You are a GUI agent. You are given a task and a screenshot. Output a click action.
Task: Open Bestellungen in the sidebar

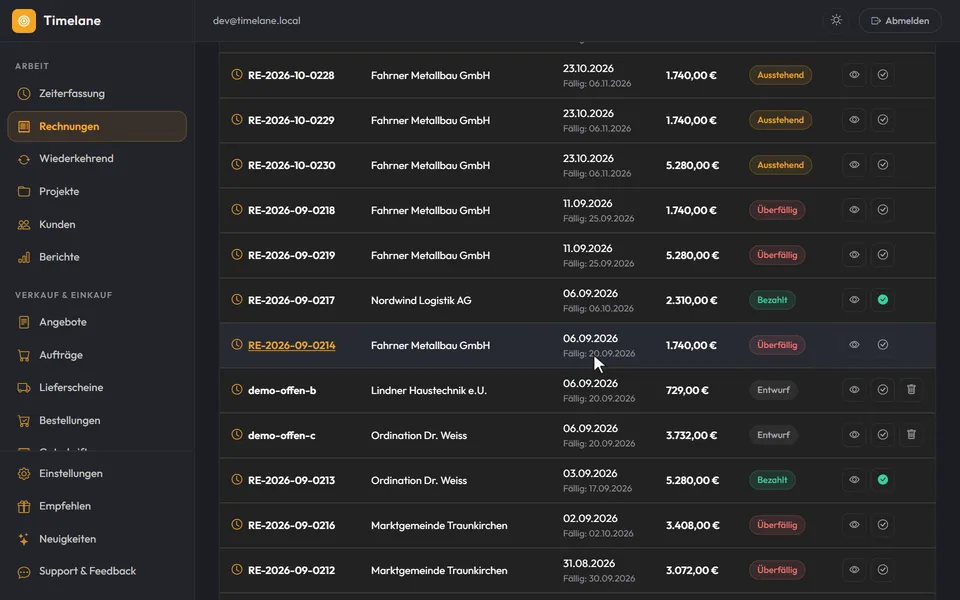[x=97, y=421]
